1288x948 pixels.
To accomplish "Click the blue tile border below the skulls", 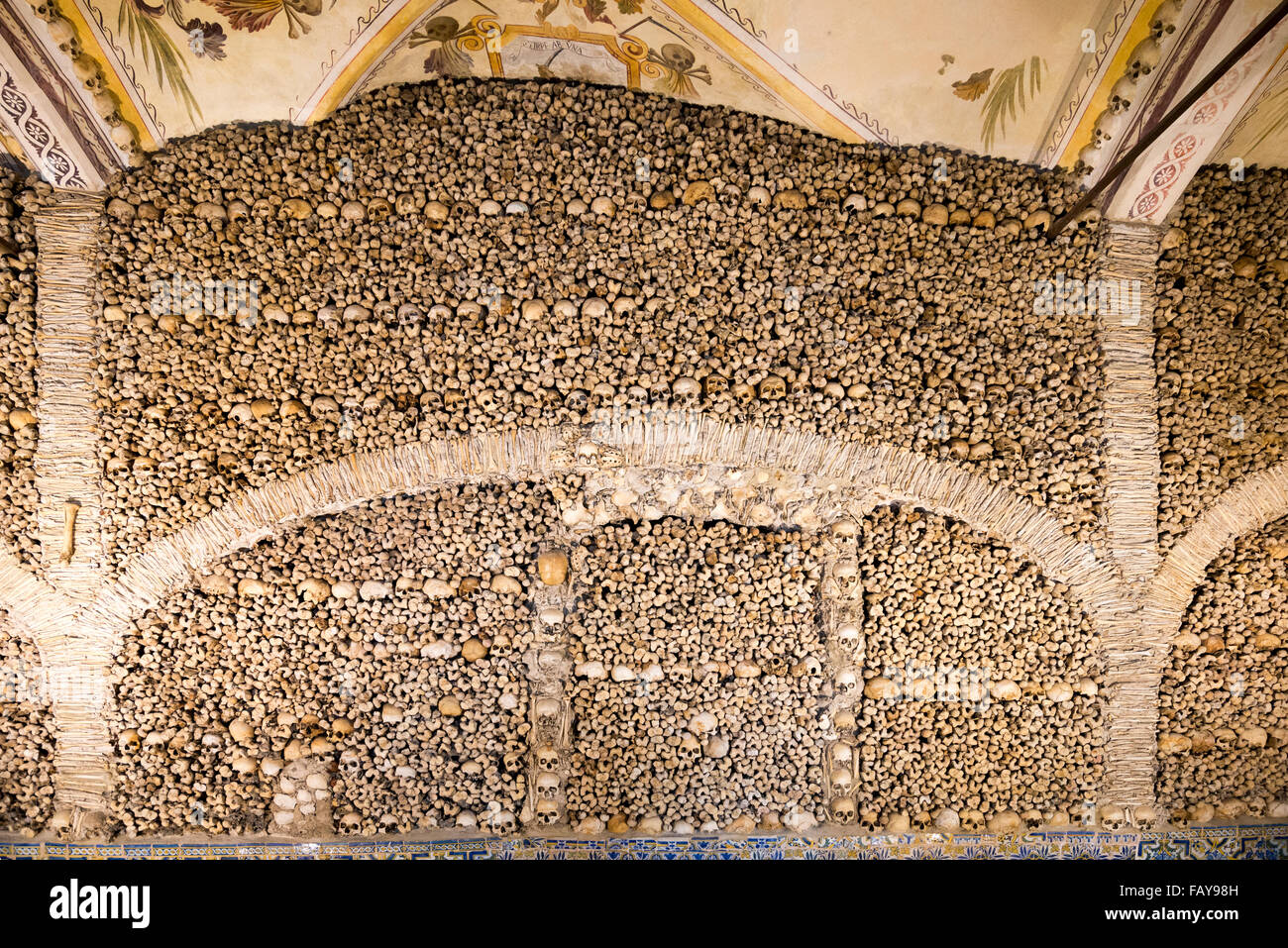I will 644,847.
